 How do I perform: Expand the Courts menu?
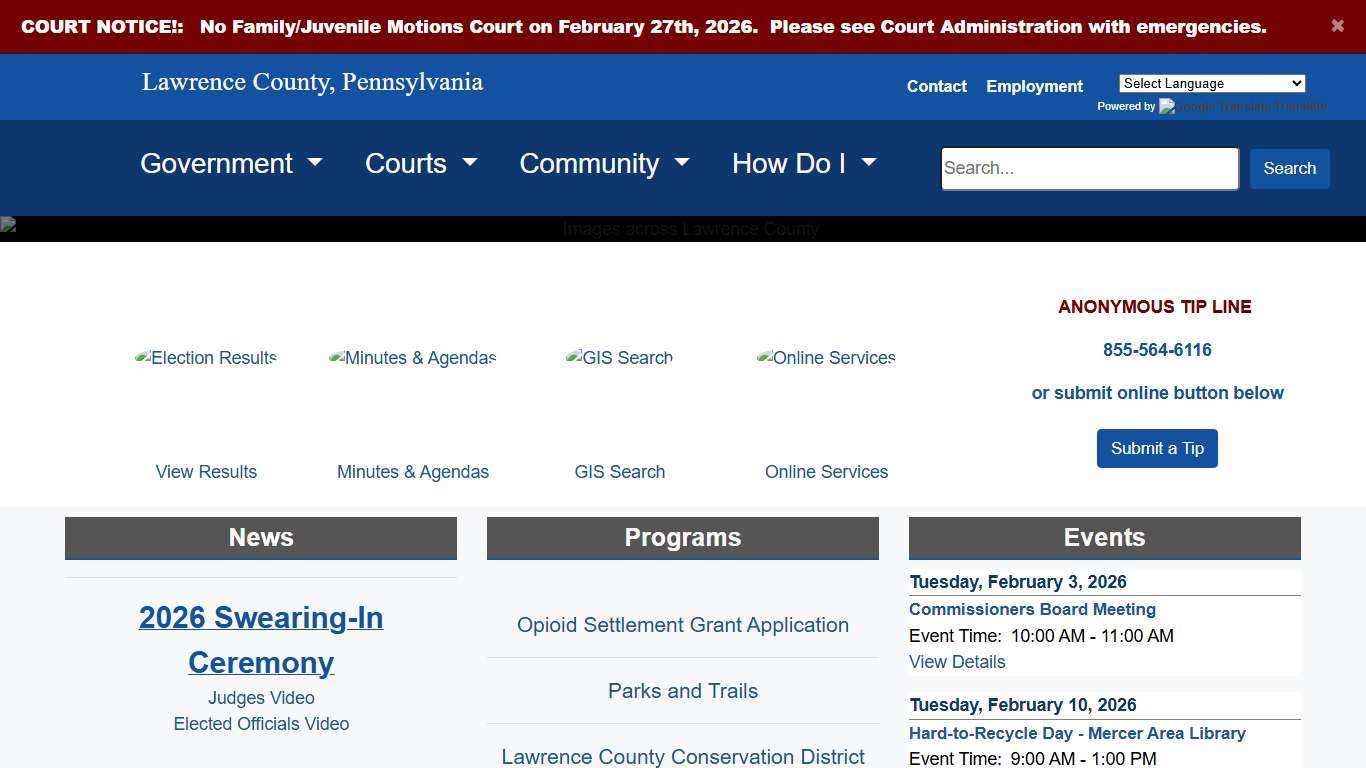421,164
